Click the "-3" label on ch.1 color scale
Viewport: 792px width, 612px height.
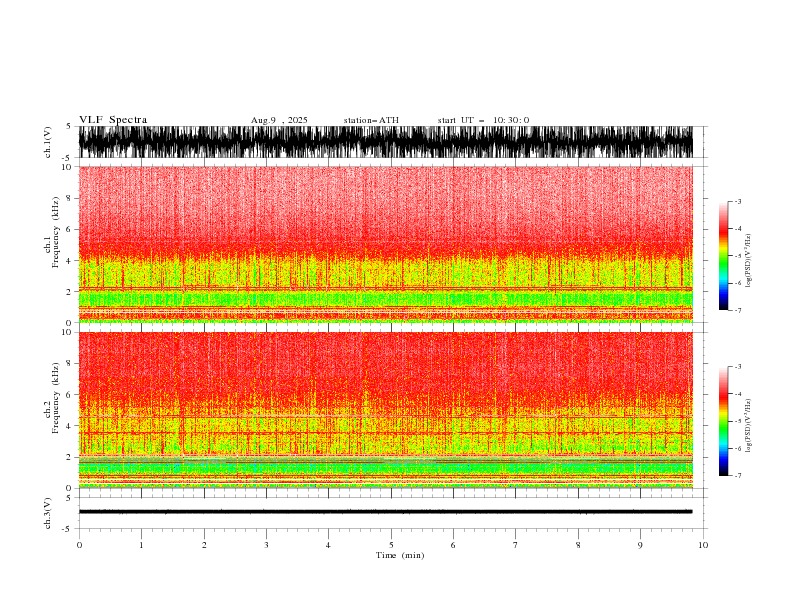[x=737, y=201]
